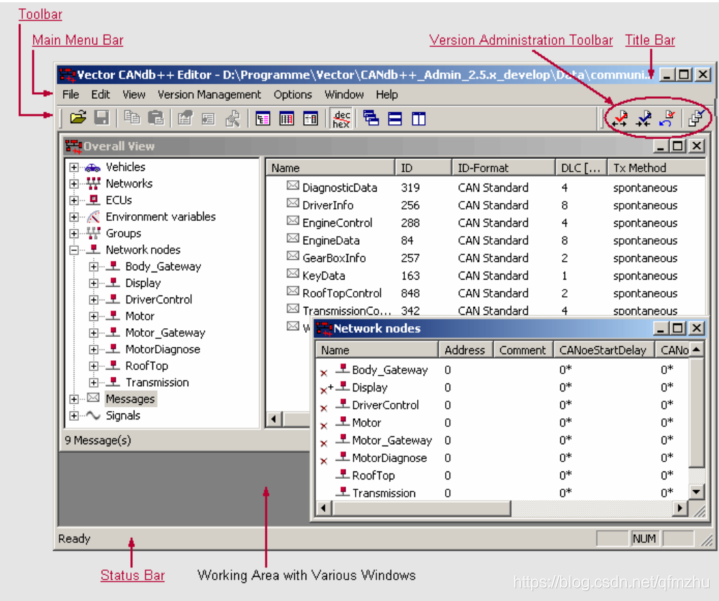Click node icon beside RoofTop in Network nodes window
This screenshot has height=601, width=719.
click(x=343, y=474)
